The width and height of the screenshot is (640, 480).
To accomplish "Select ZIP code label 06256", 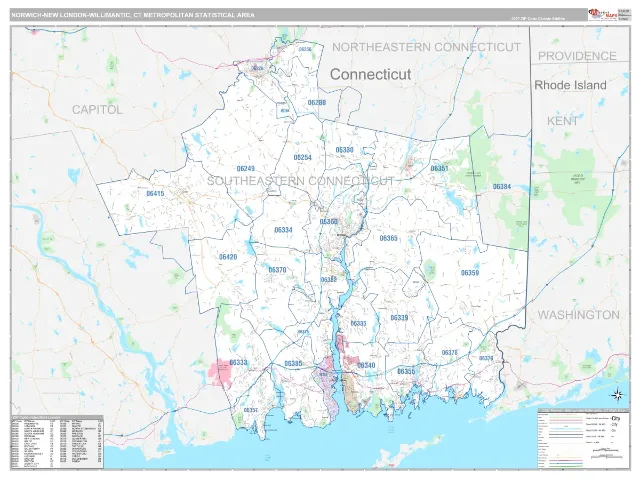I will pyautogui.click(x=305, y=49).
